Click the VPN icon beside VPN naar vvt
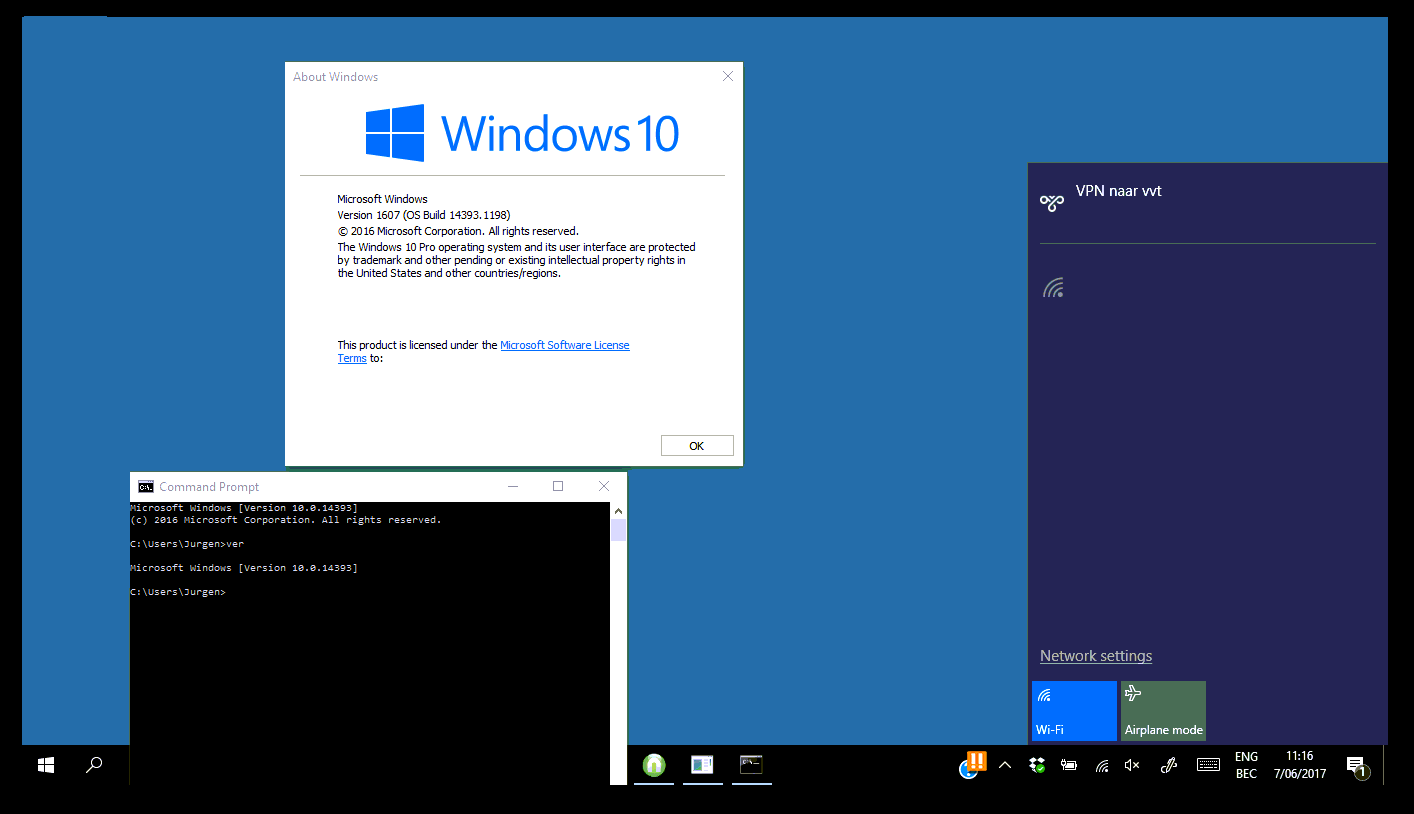The image size is (1414, 814). coord(1052,202)
